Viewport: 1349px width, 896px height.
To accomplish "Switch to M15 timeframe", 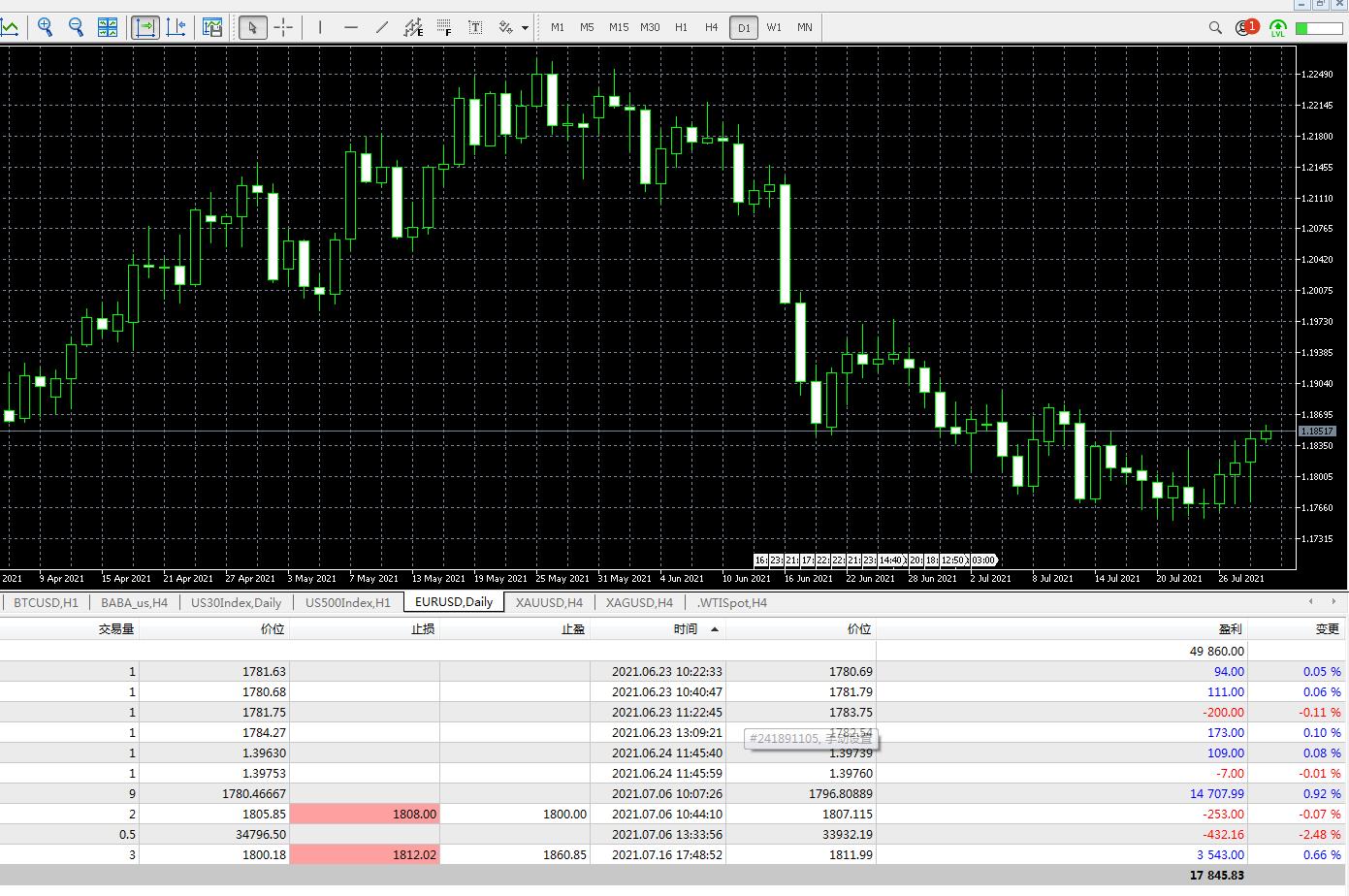I will point(619,27).
